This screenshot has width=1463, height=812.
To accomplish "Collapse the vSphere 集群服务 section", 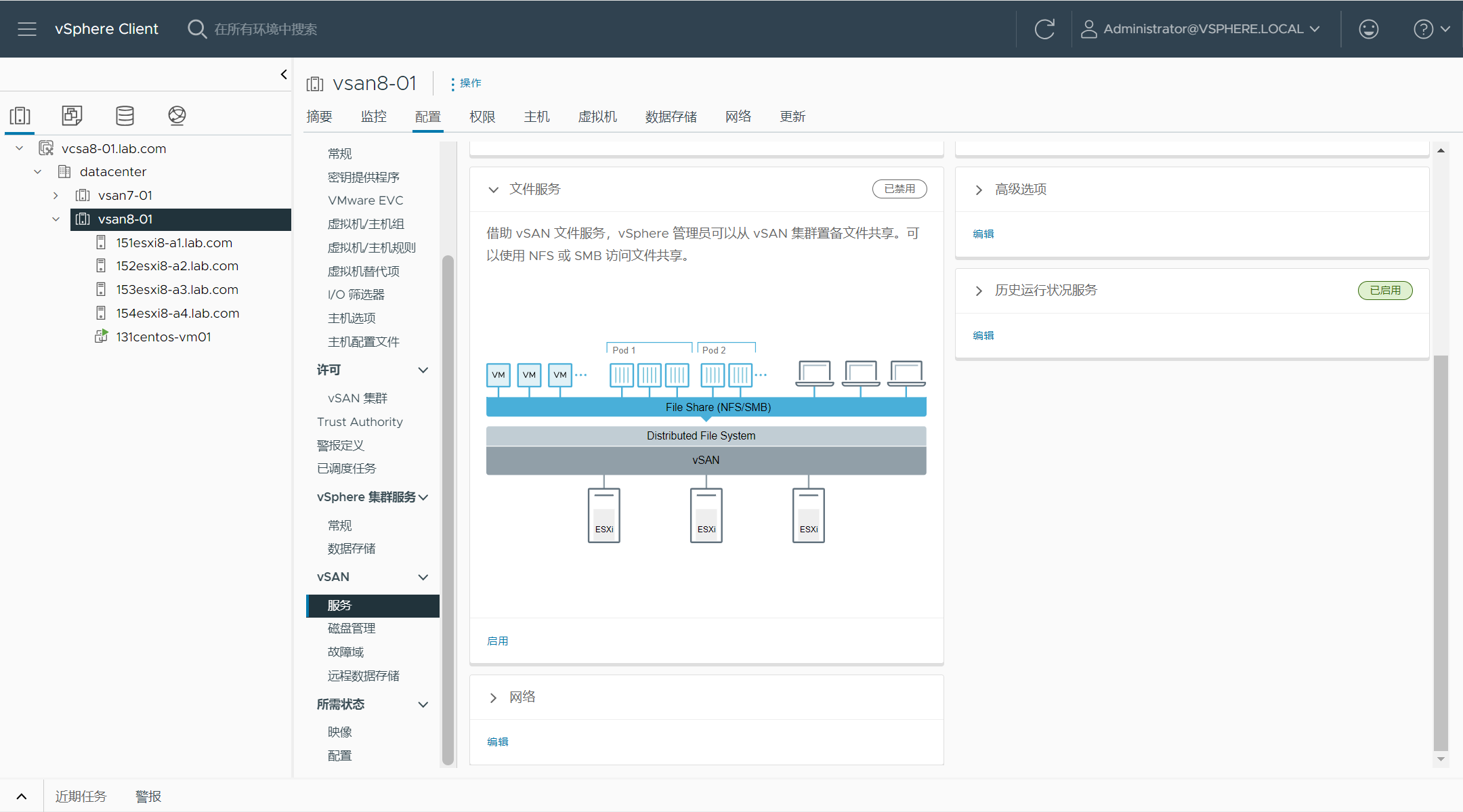I will coord(423,497).
